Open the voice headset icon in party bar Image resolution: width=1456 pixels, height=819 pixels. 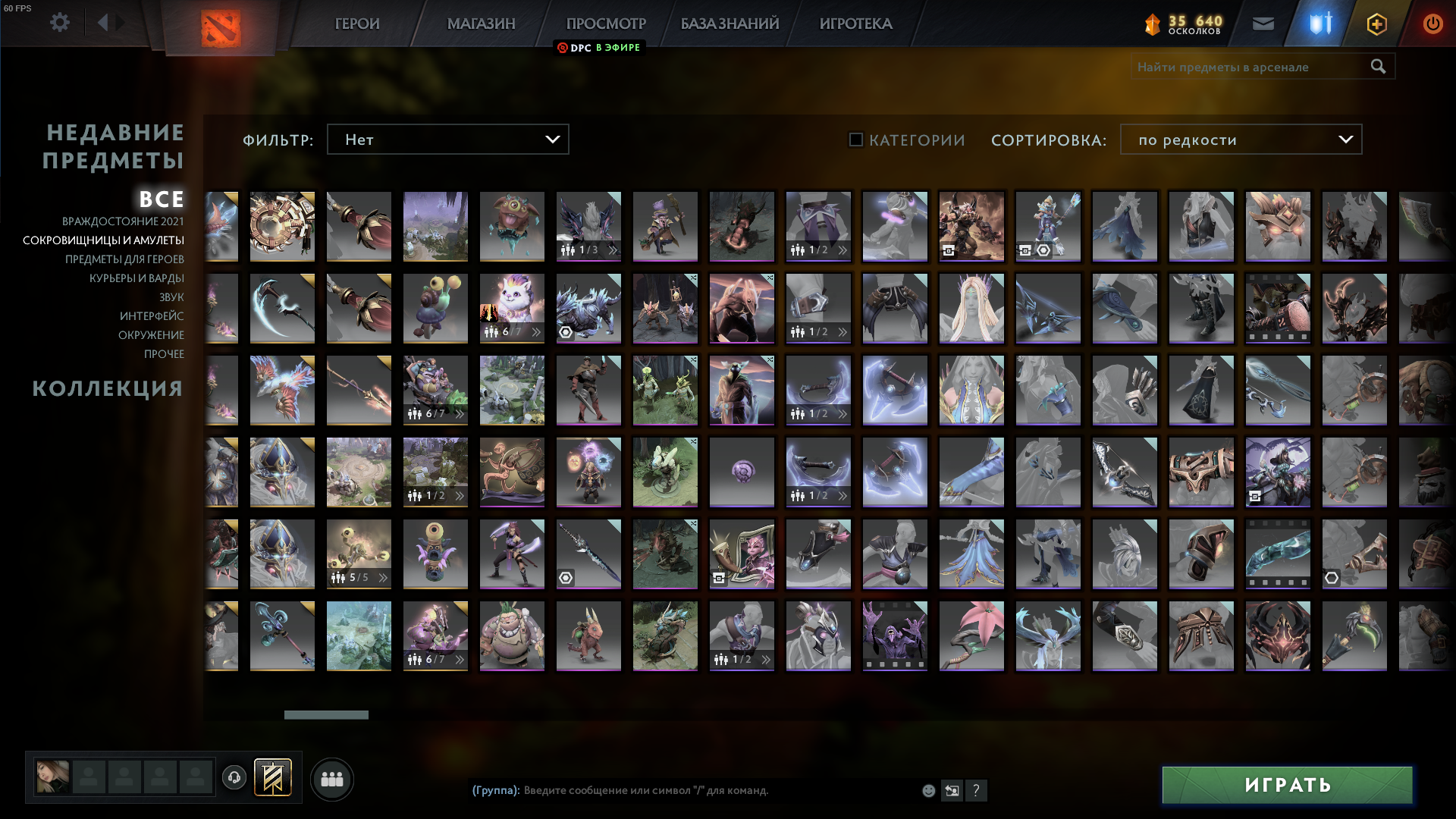234,777
